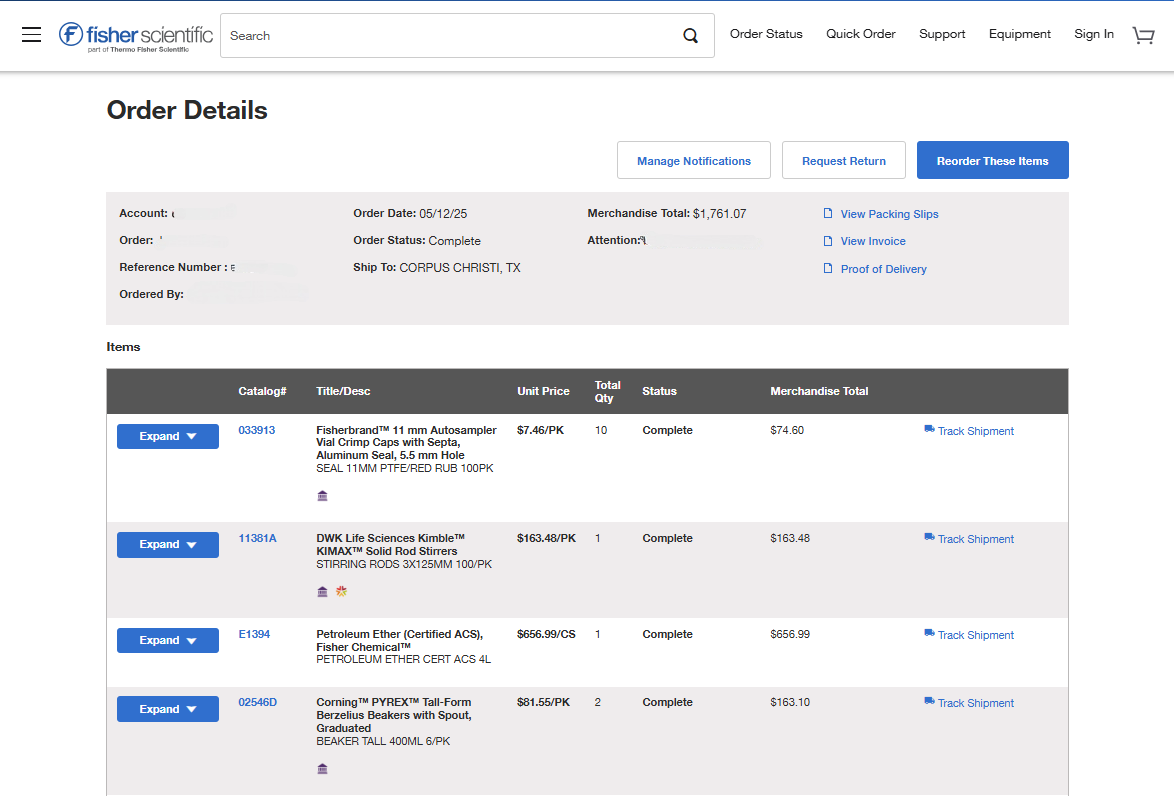Screen dimensions: 1174x796
Task: Click the truck icon on the Petroleum Ether row
Action: [929, 633]
